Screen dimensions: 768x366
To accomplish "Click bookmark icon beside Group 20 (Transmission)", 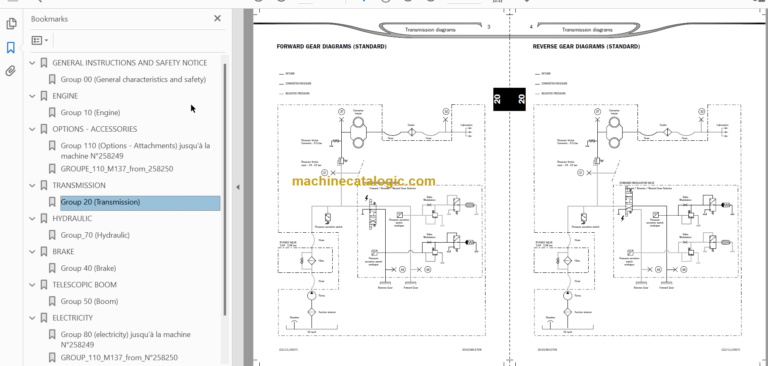I will [52, 202].
